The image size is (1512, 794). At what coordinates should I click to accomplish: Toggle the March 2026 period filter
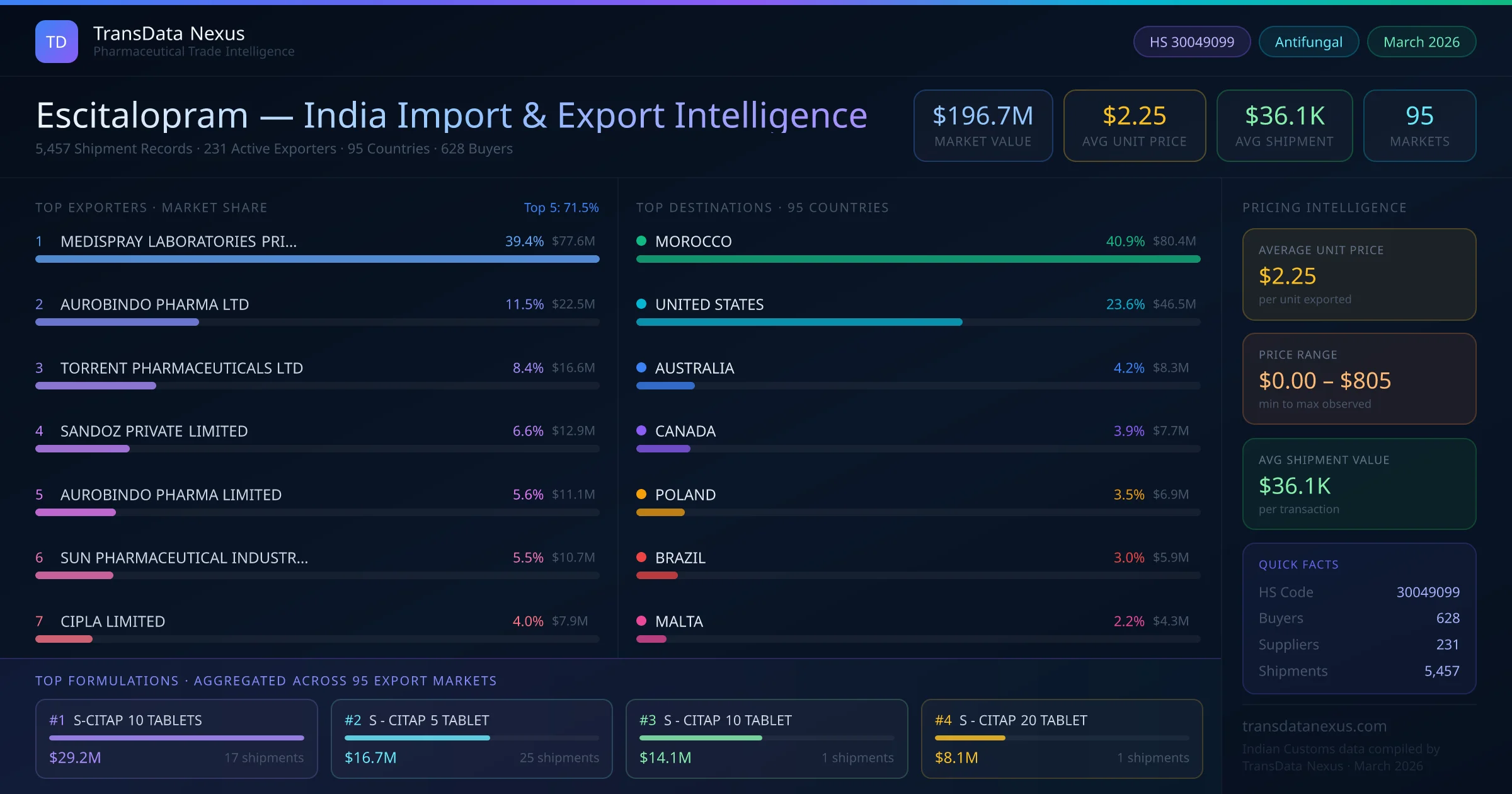1421,41
